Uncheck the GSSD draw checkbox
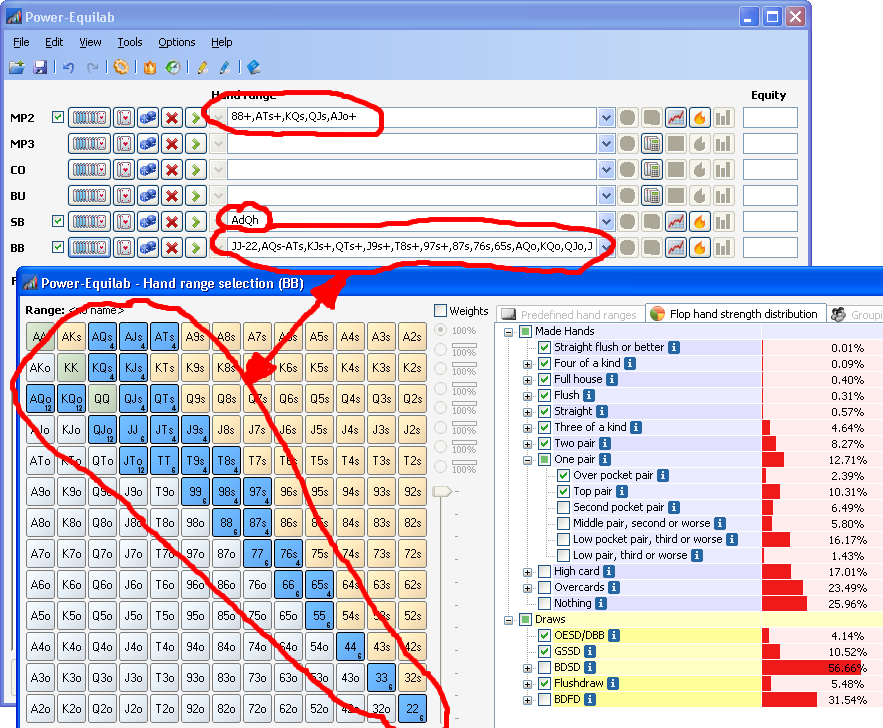The height and width of the screenshot is (728, 883). [544, 651]
